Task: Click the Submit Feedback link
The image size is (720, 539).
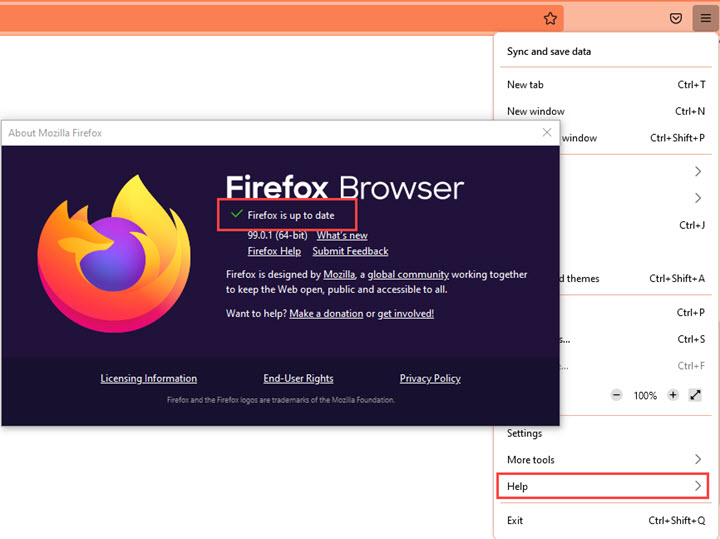Action: point(350,251)
